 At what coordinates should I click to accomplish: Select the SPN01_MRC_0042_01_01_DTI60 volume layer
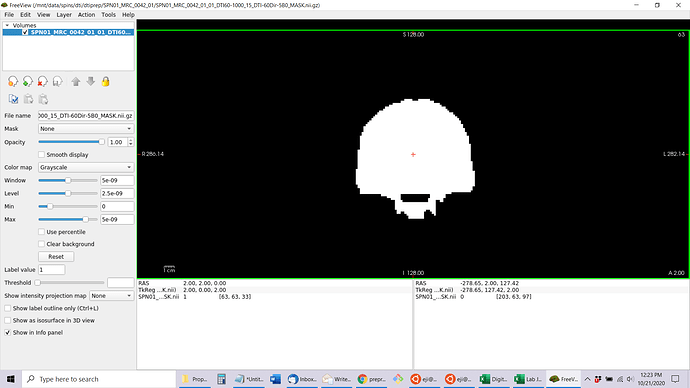click(x=81, y=32)
